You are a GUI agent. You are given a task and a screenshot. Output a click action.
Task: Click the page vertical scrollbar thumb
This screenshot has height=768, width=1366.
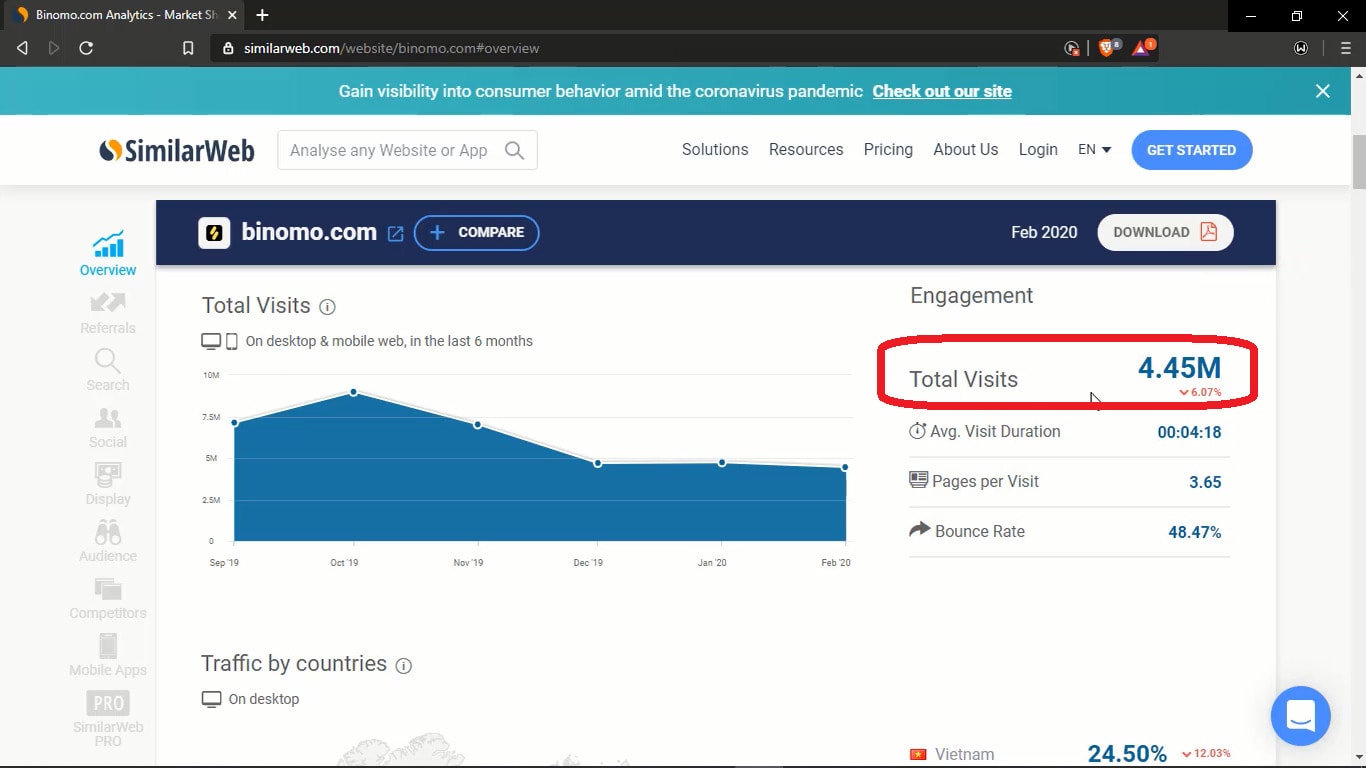(x=1359, y=160)
